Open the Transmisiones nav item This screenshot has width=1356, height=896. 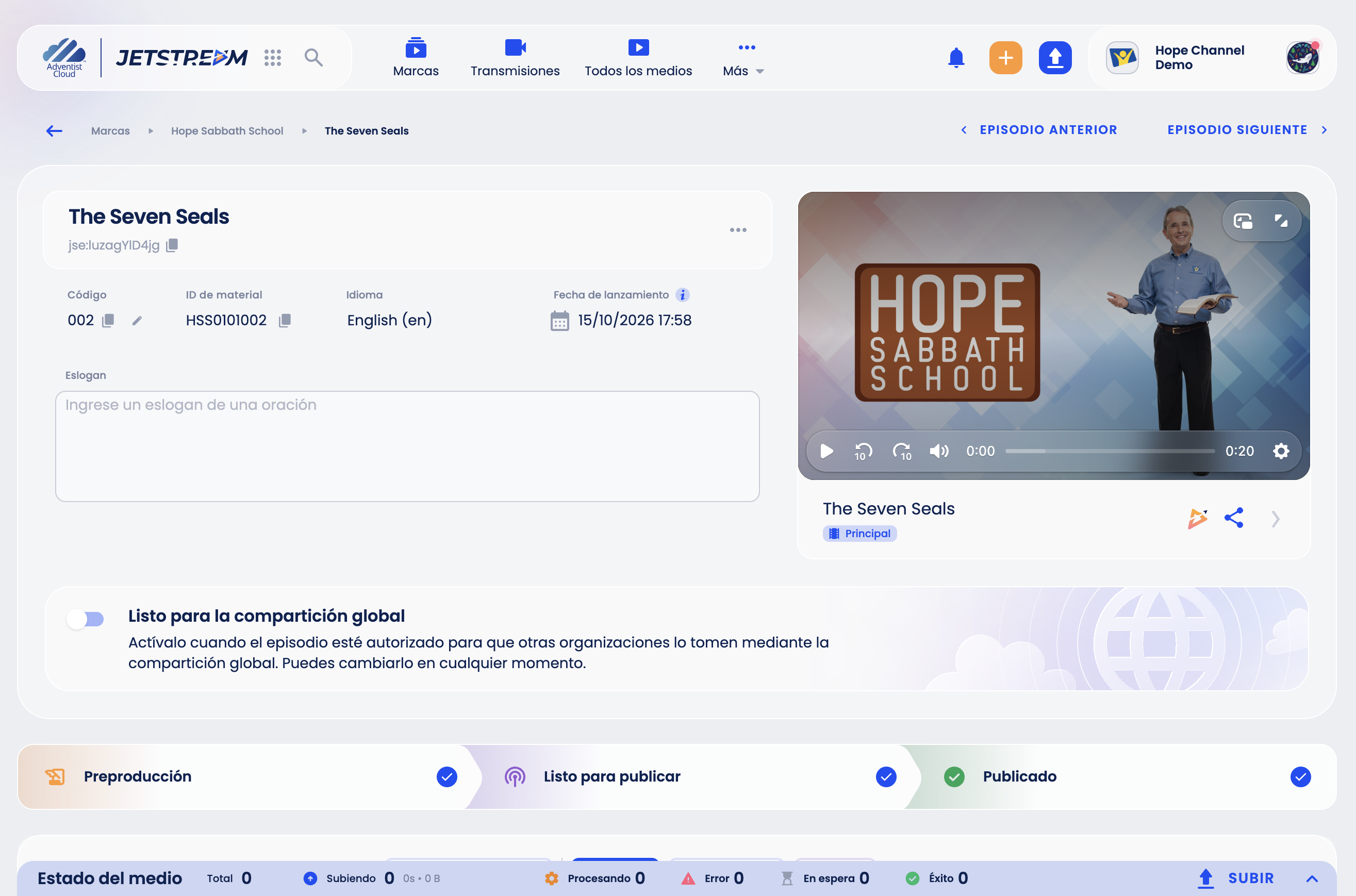tap(515, 58)
